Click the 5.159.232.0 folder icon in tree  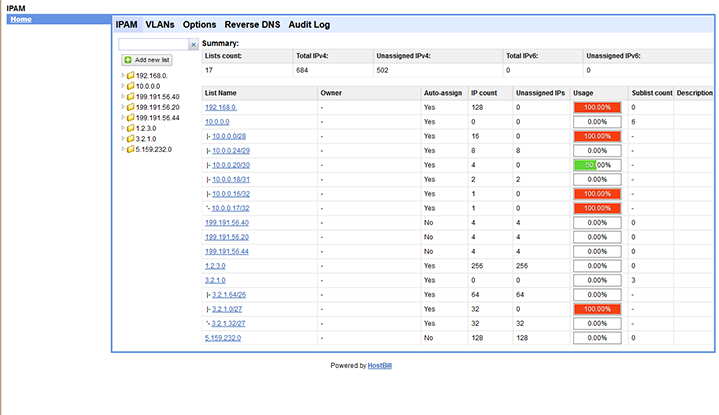[x=130, y=149]
